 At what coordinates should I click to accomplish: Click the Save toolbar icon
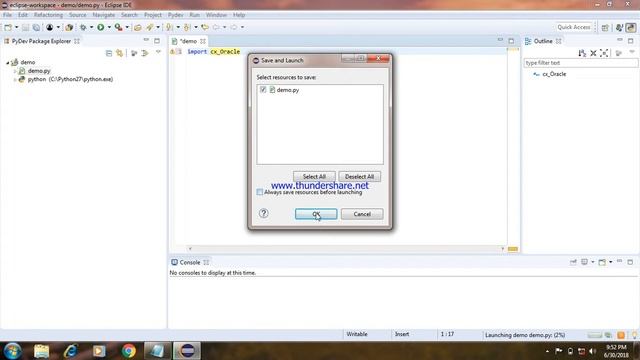25,27
